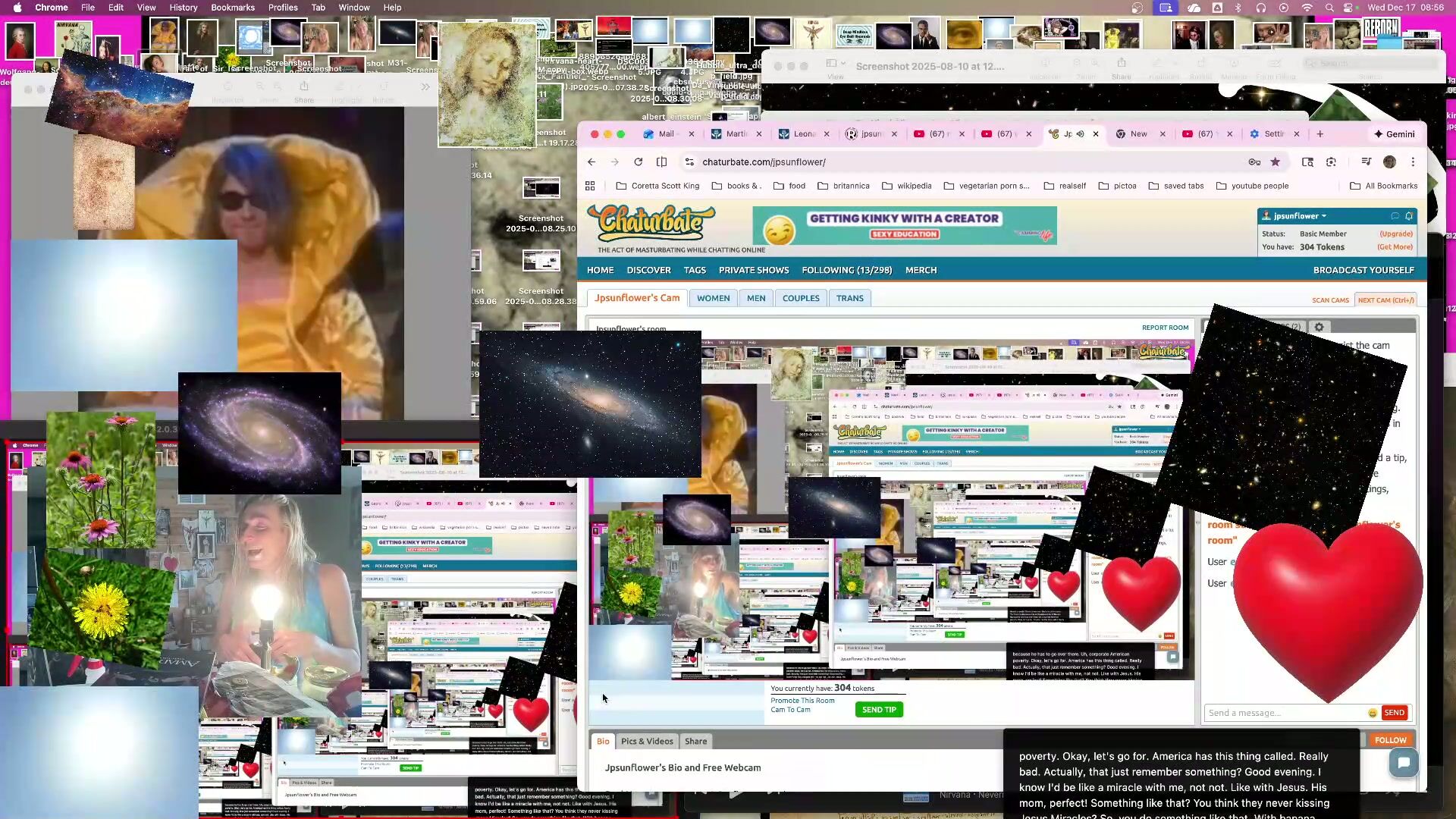The width and height of the screenshot is (1456, 819).
Task: Open macOS Control Center in the menu bar
Action: pyautogui.click(x=1348, y=8)
